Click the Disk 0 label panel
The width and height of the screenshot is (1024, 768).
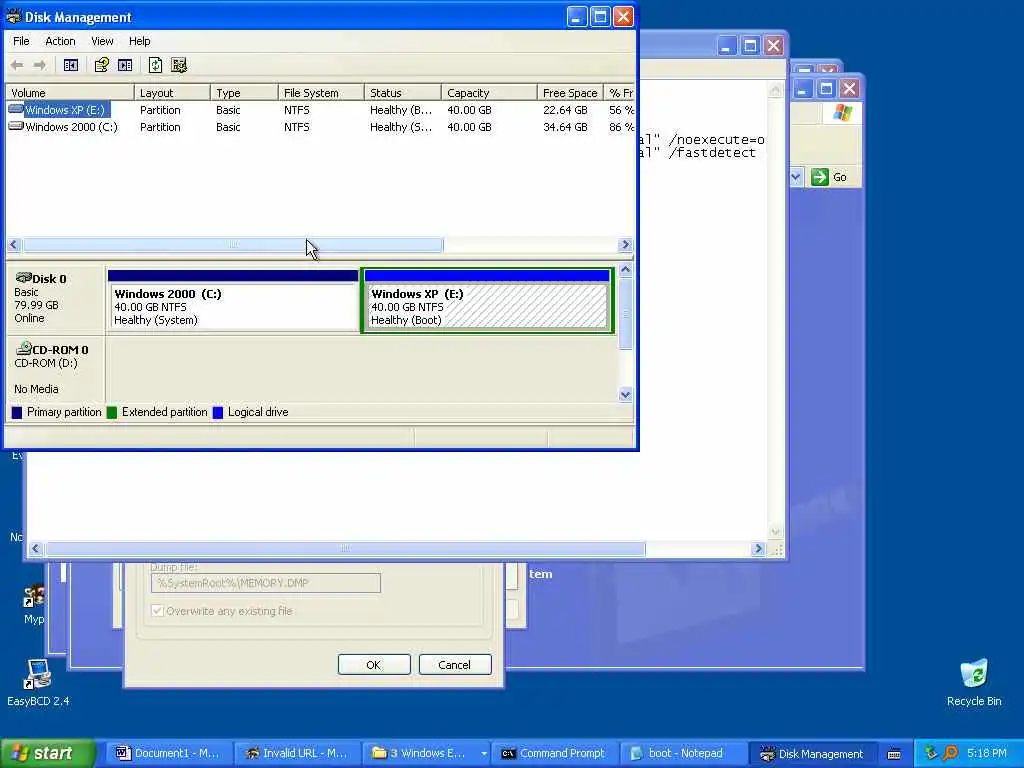point(55,298)
